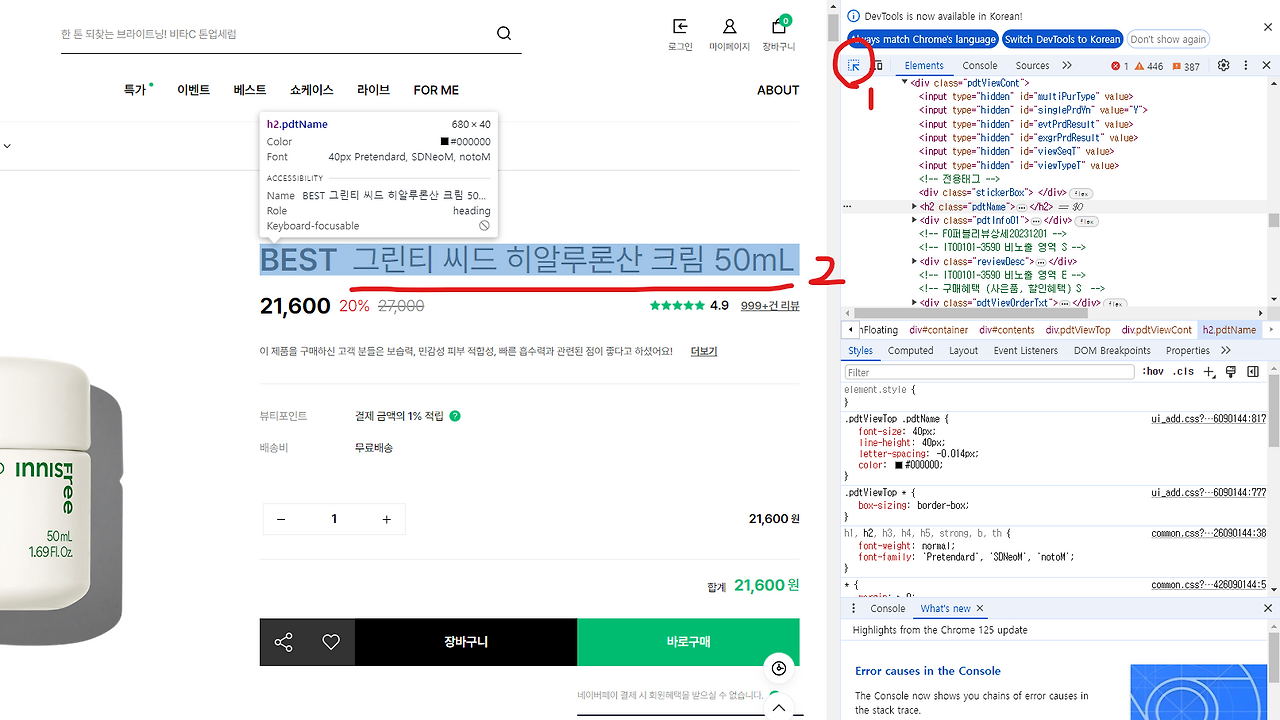Click the search magnifier on the shopping site
This screenshot has height=720, width=1280.
pos(503,33)
